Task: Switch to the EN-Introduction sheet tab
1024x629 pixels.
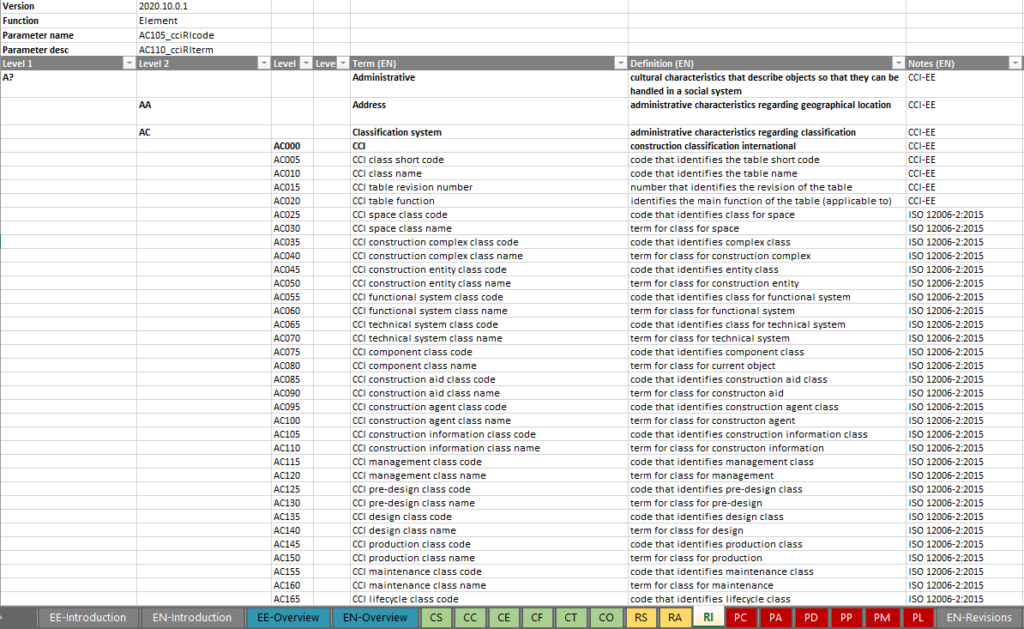Action: (192, 618)
